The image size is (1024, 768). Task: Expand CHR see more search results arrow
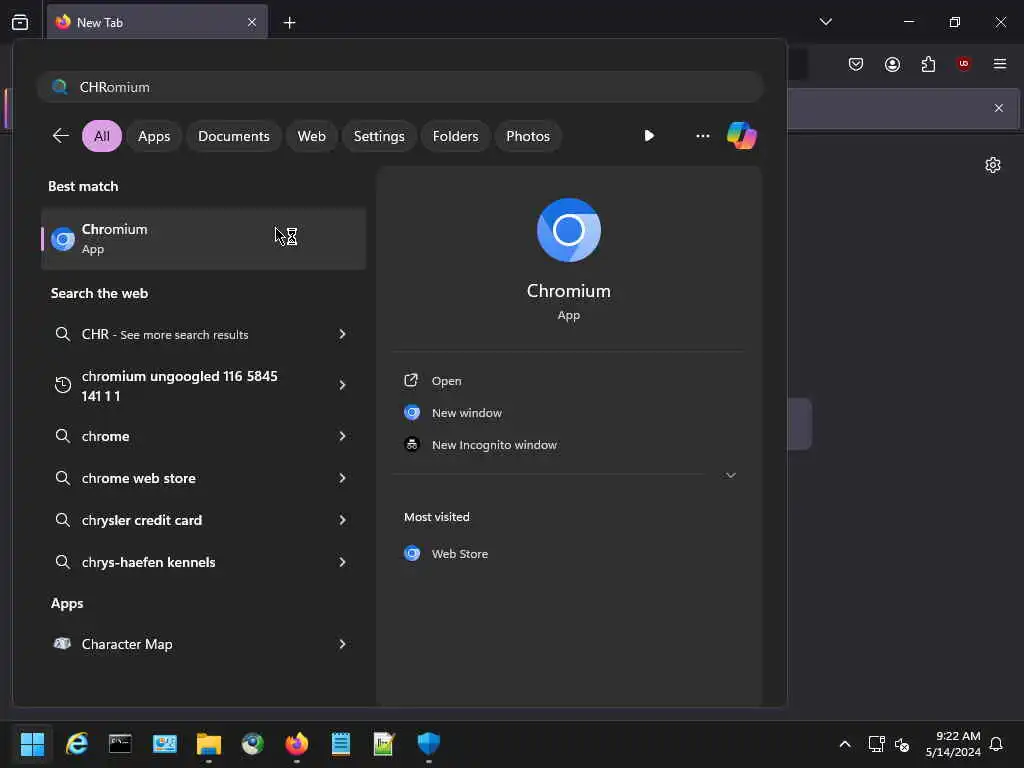tap(342, 334)
